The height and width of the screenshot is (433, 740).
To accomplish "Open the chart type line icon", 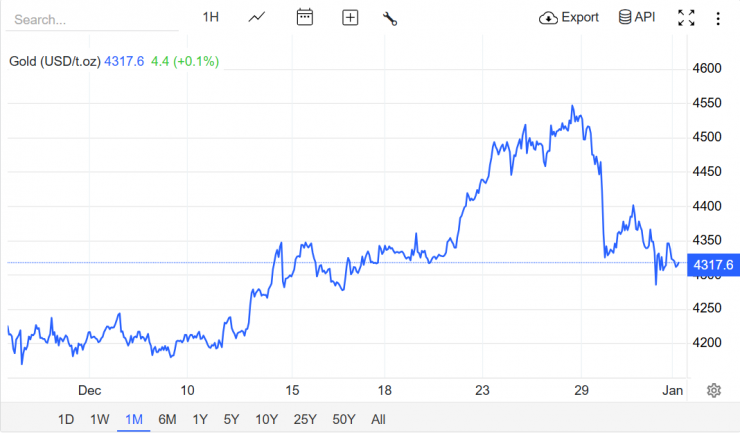I will click(x=257, y=17).
